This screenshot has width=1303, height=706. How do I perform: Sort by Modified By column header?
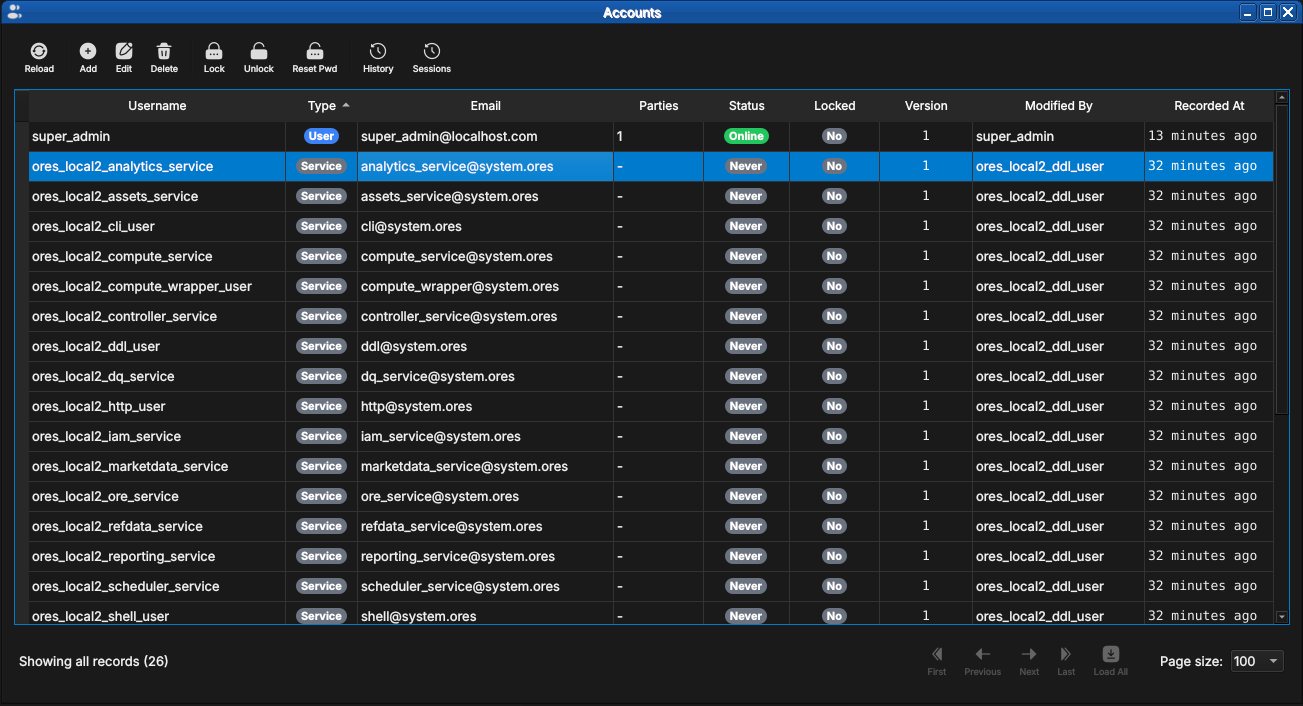[x=1058, y=106]
